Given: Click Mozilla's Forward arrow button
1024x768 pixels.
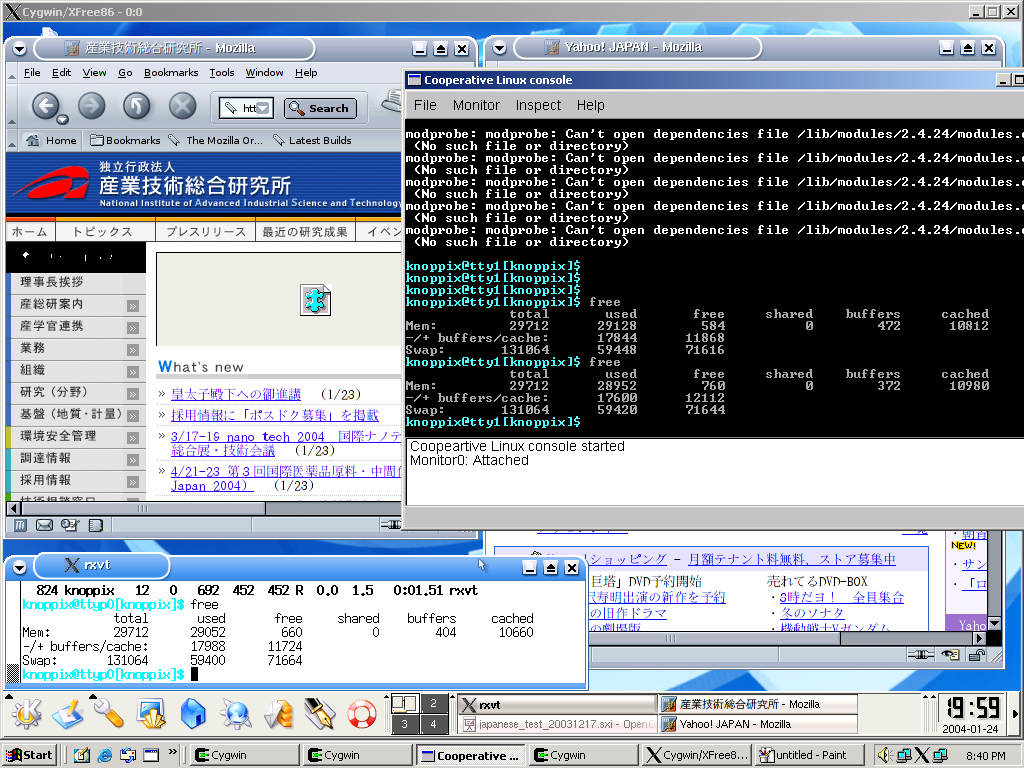Looking at the screenshot, I should [x=91, y=105].
